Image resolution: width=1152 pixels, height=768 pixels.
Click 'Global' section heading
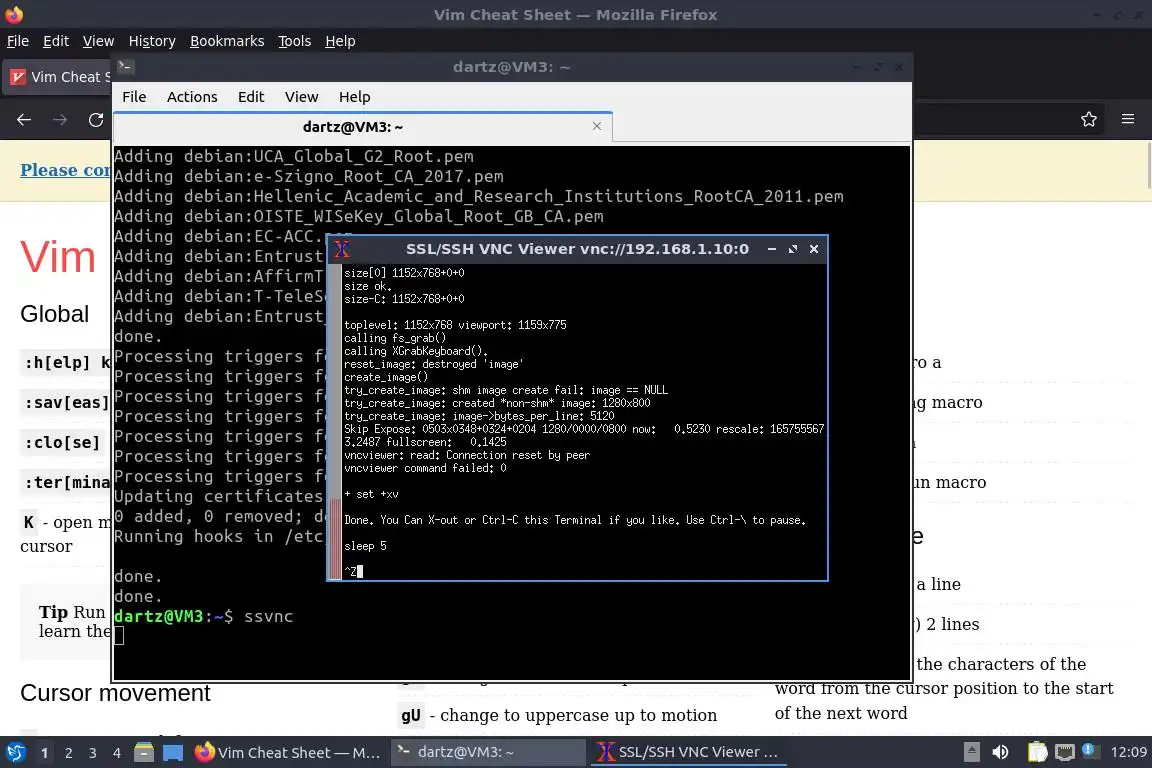pyautogui.click(x=54, y=314)
